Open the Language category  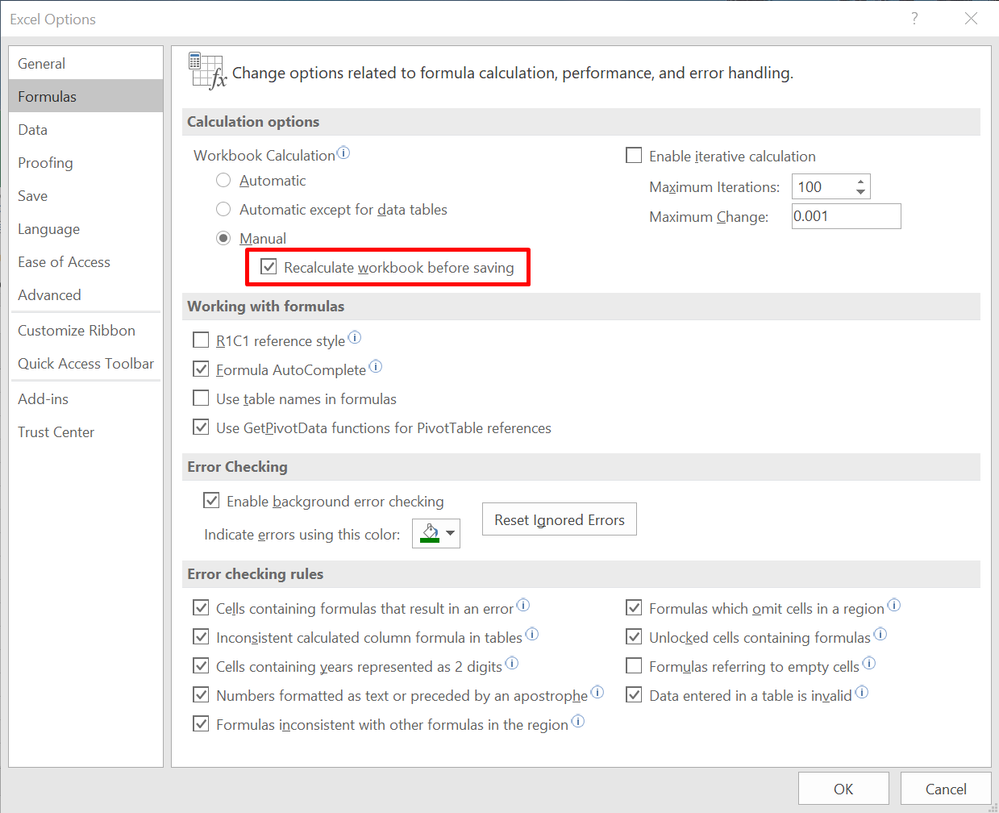(x=86, y=229)
